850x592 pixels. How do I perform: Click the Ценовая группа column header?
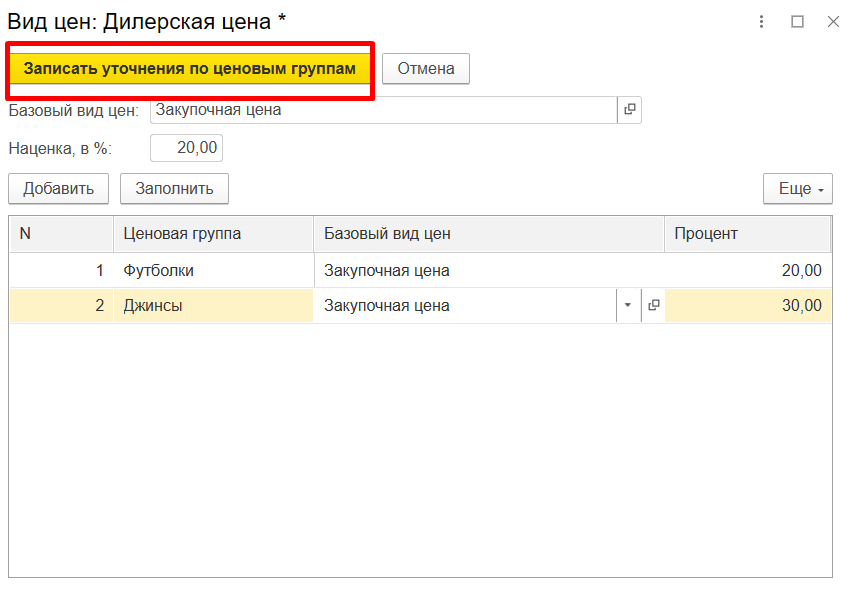pyautogui.click(x=213, y=234)
